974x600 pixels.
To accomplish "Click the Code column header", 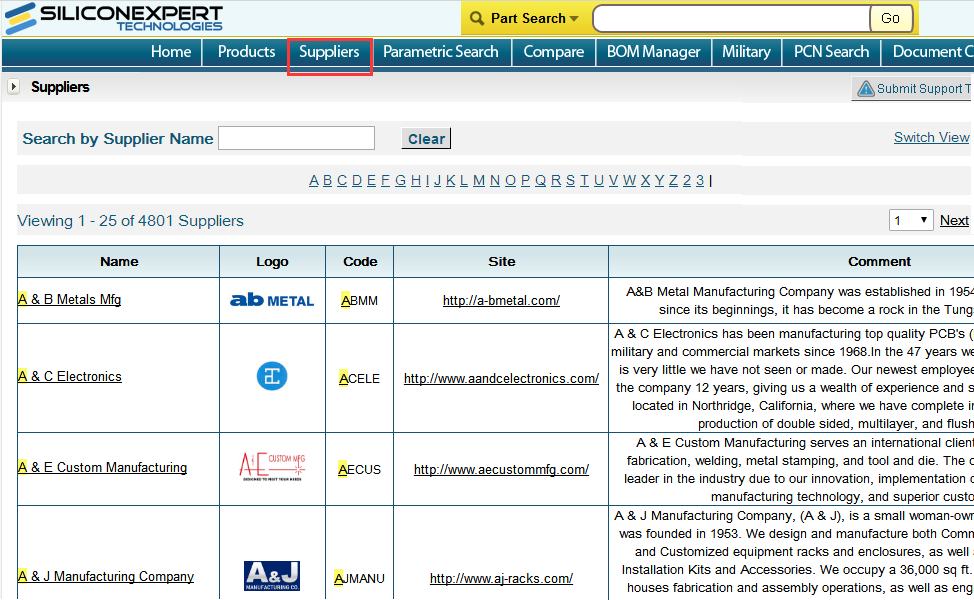I will [x=360, y=261].
